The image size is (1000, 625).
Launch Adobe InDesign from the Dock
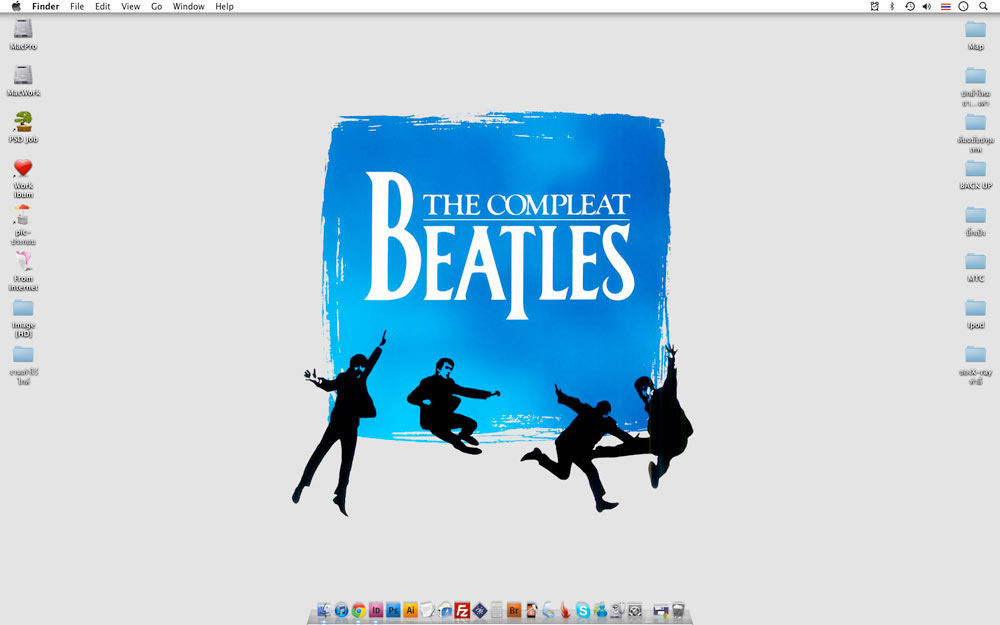376,610
